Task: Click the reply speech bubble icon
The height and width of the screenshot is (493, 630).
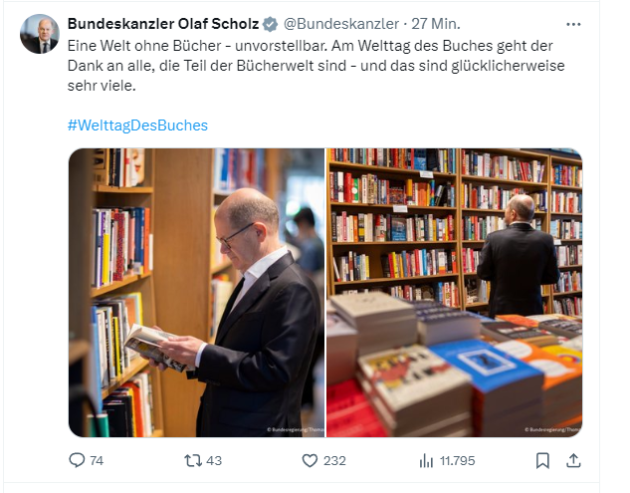Action: [x=76, y=460]
